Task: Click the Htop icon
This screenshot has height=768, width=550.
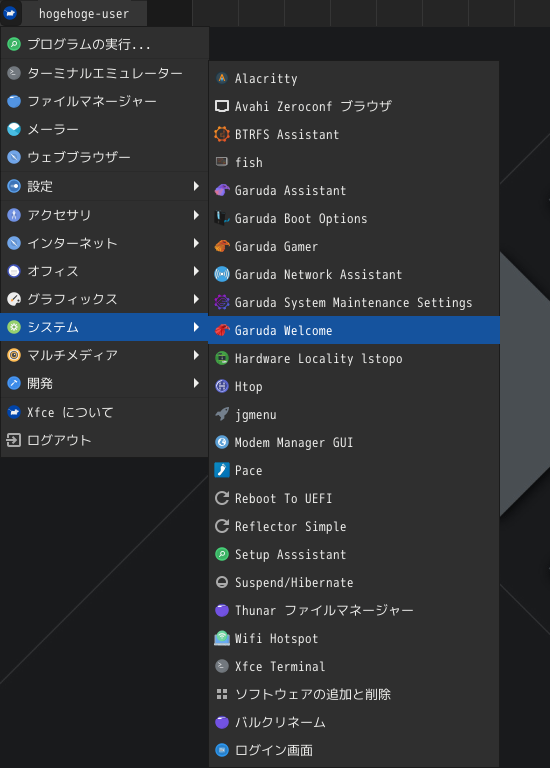Action: (222, 386)
